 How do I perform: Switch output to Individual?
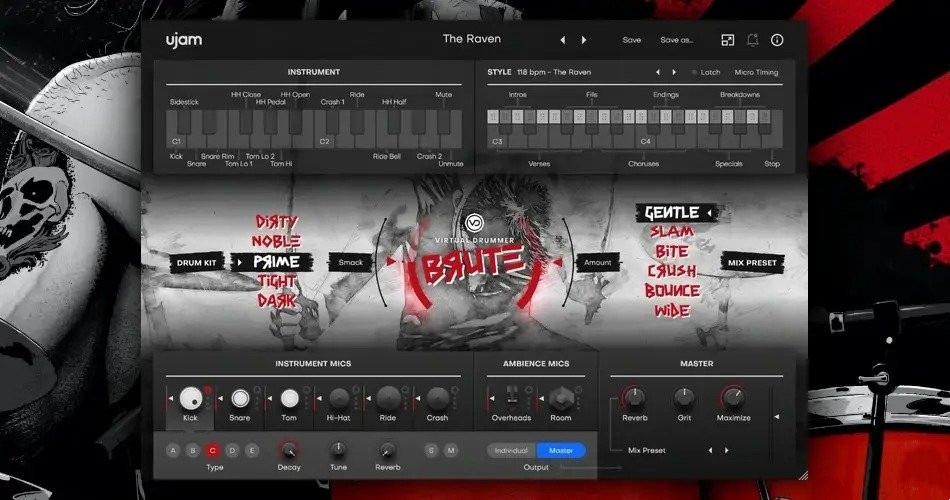pyautogui.click(x=511, y=450)
